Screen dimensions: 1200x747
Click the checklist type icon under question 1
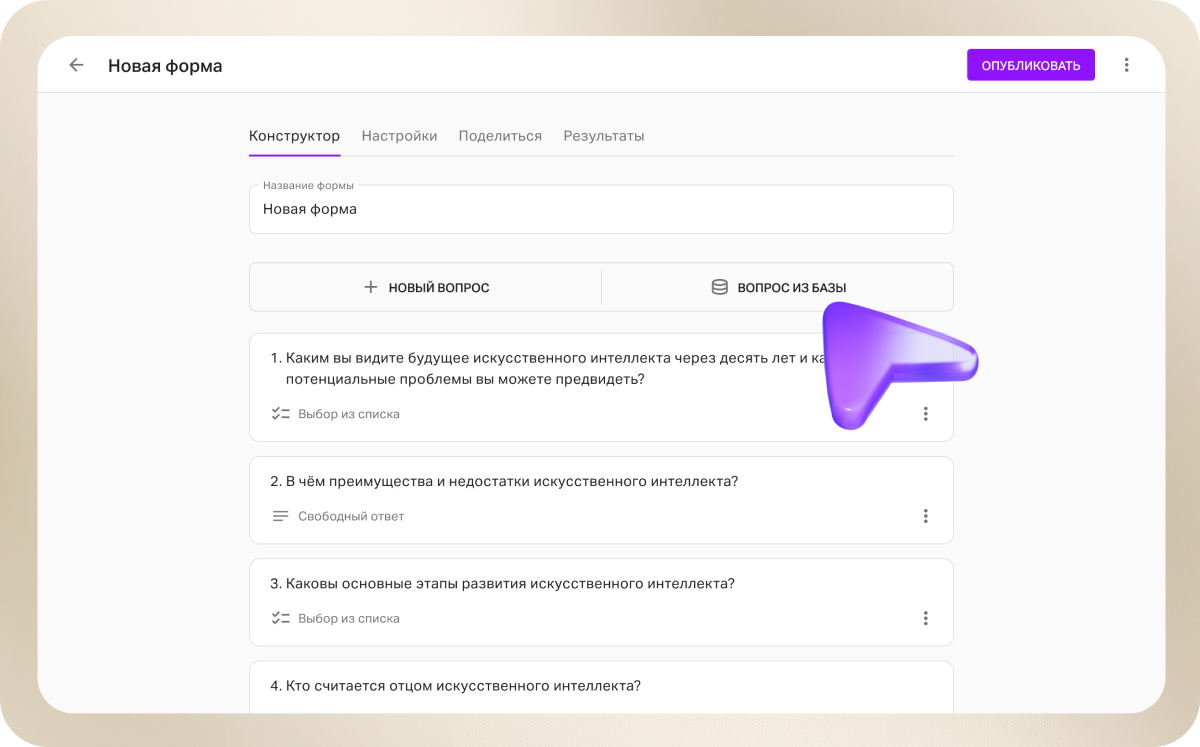(280, 414)
